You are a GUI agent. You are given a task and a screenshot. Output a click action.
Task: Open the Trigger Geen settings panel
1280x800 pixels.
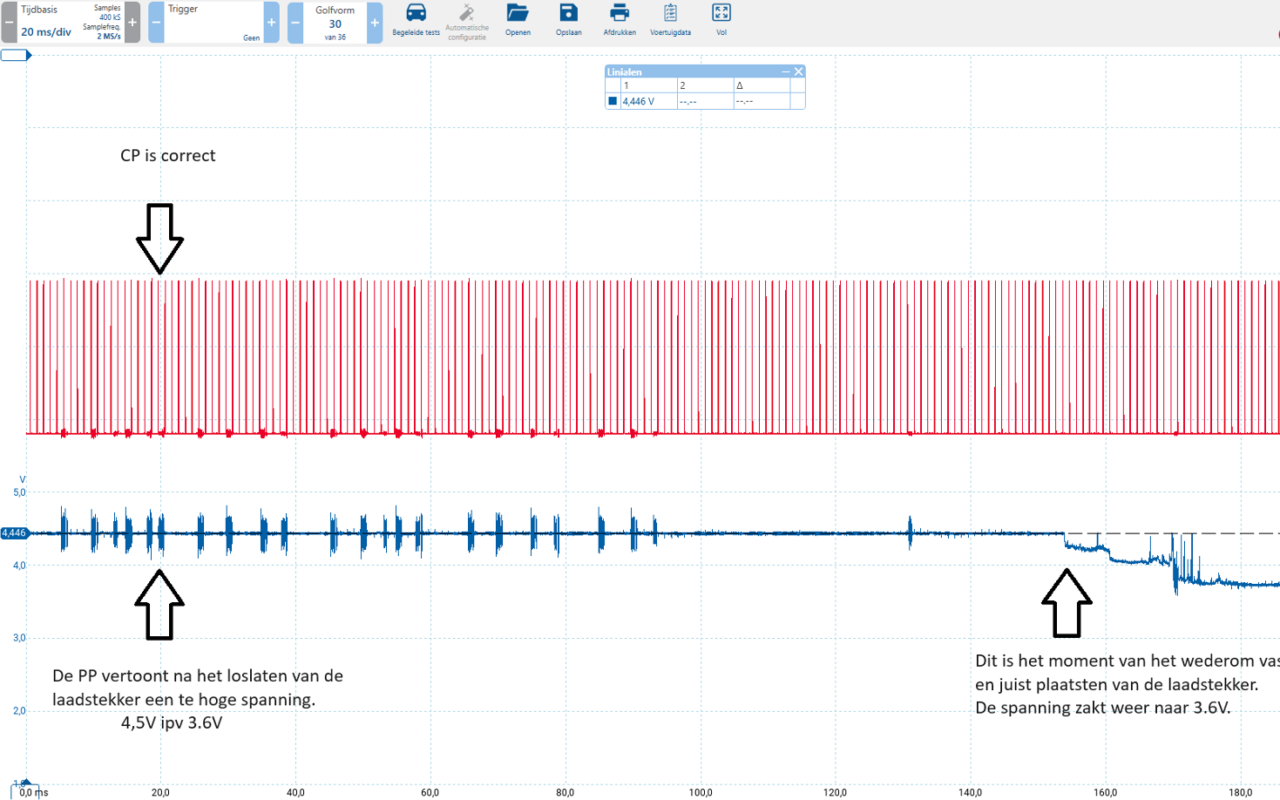(214, 22)
